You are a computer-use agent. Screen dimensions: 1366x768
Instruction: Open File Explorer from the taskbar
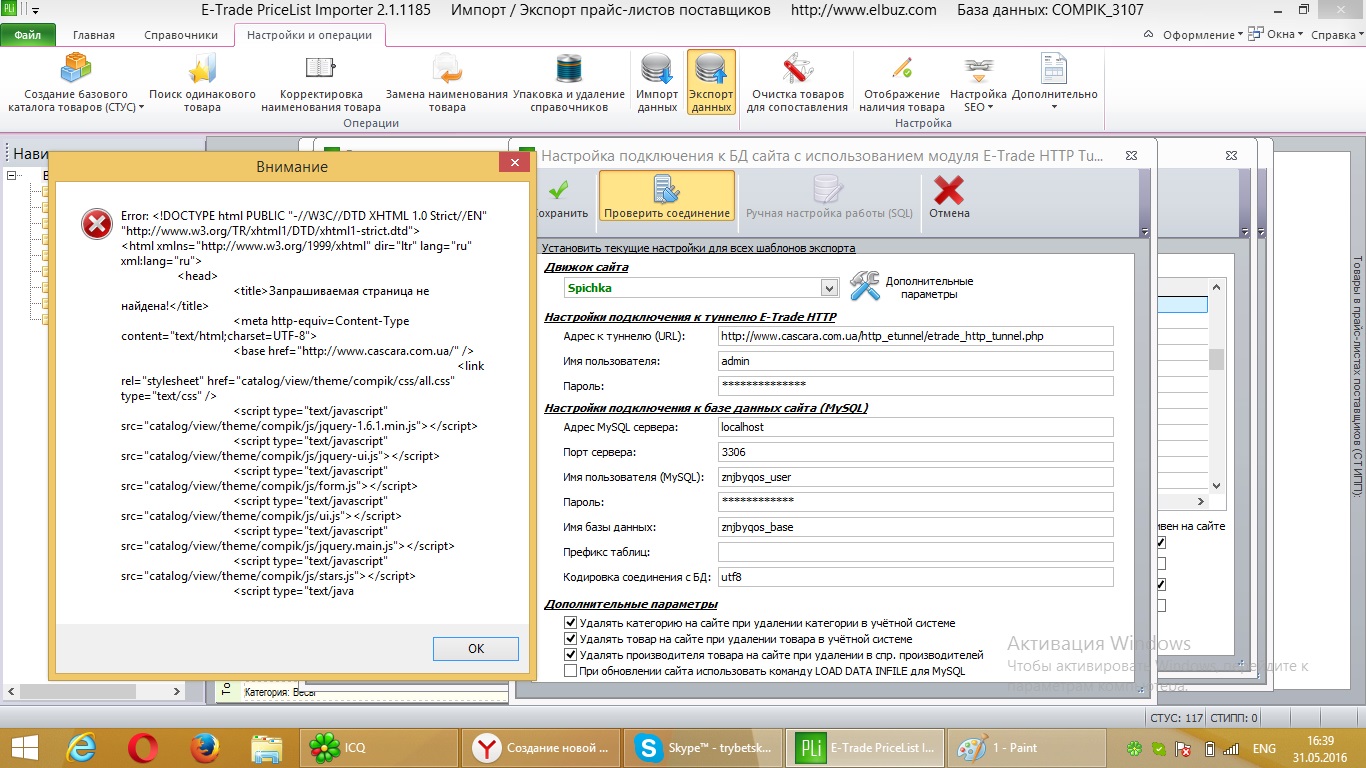tap(267, 748)
